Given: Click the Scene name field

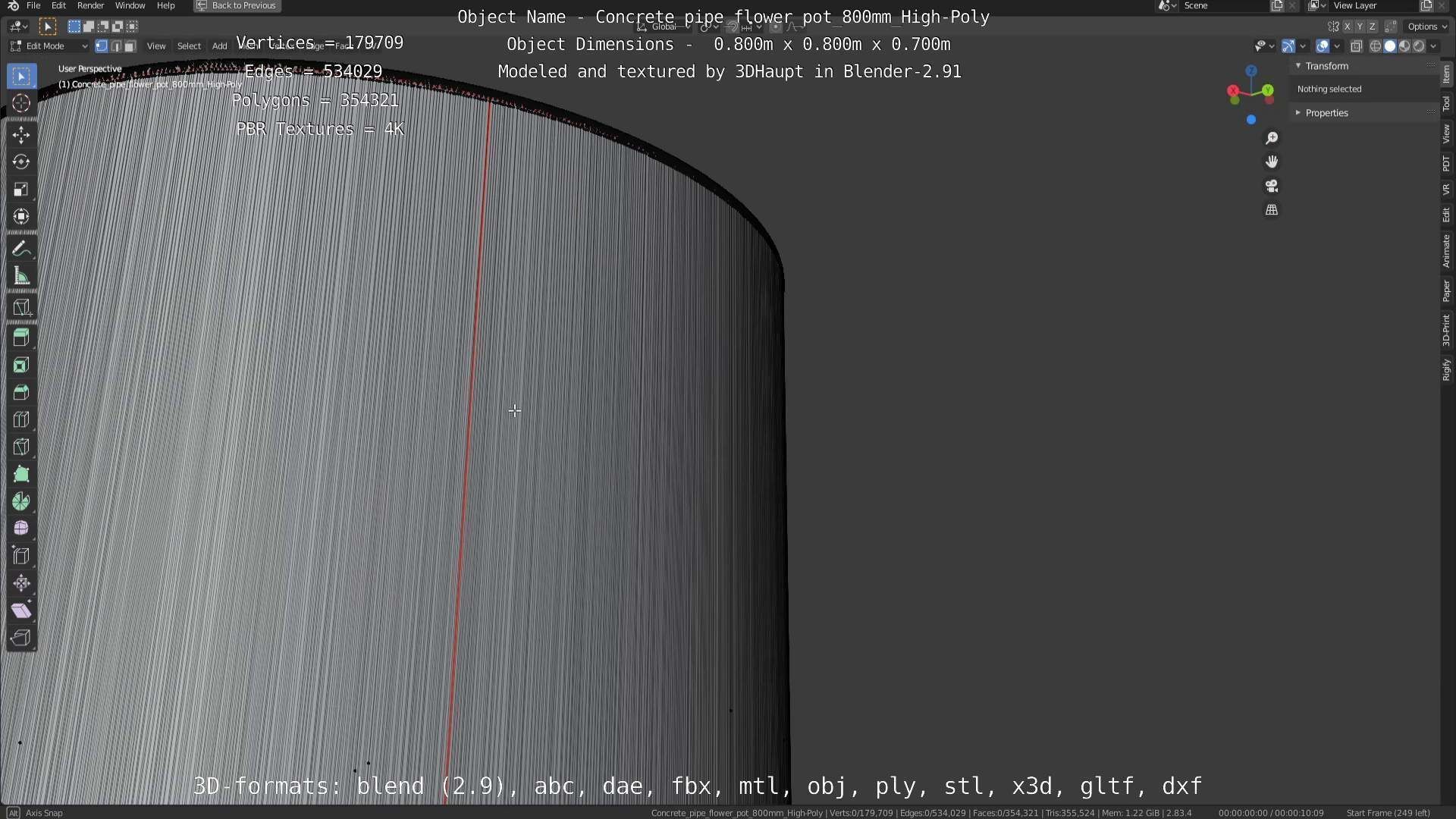Looking at the screenshot, I should (1222, 5).
